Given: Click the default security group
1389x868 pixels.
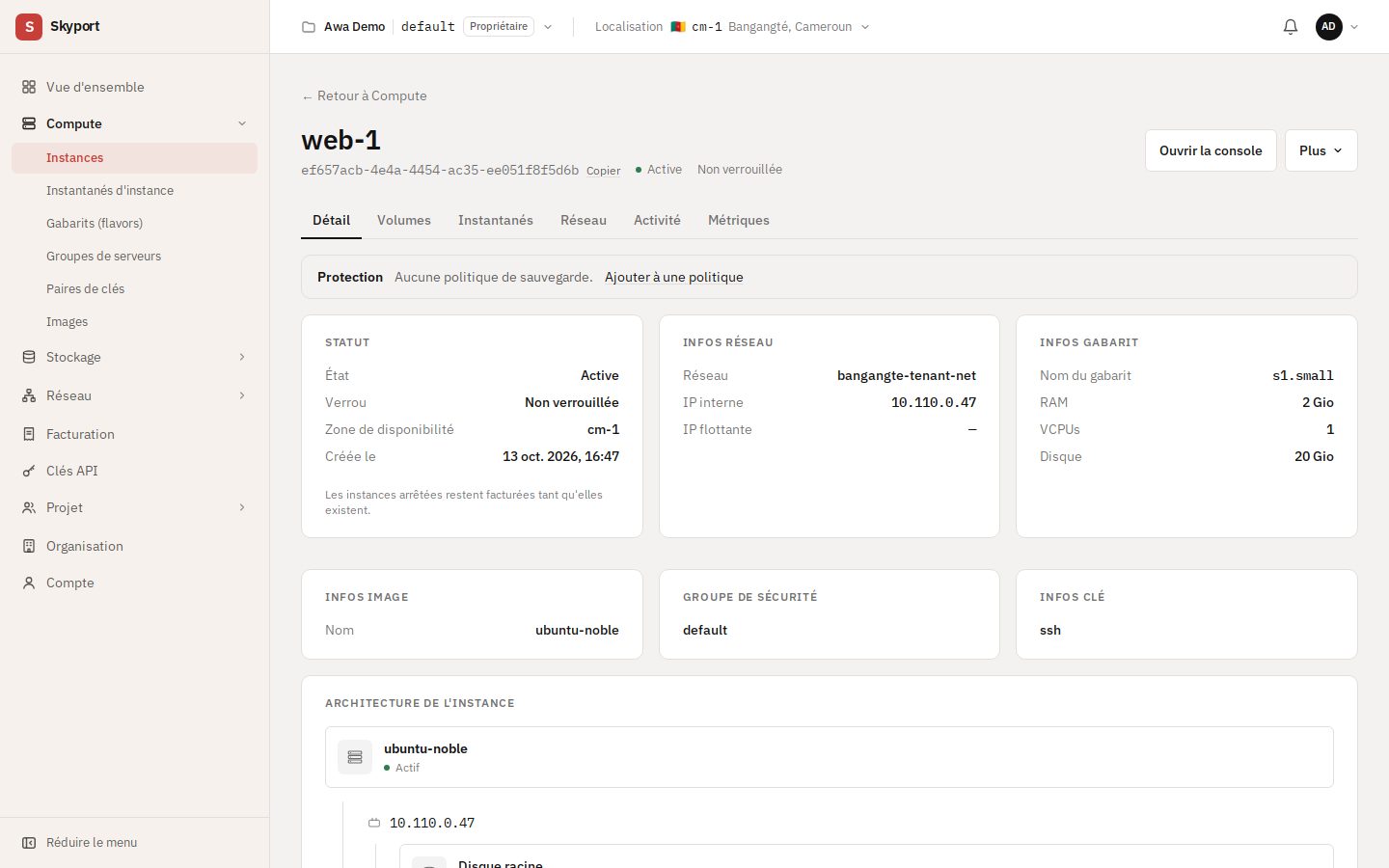Looking at the screenshot, I should click(705, 630).
